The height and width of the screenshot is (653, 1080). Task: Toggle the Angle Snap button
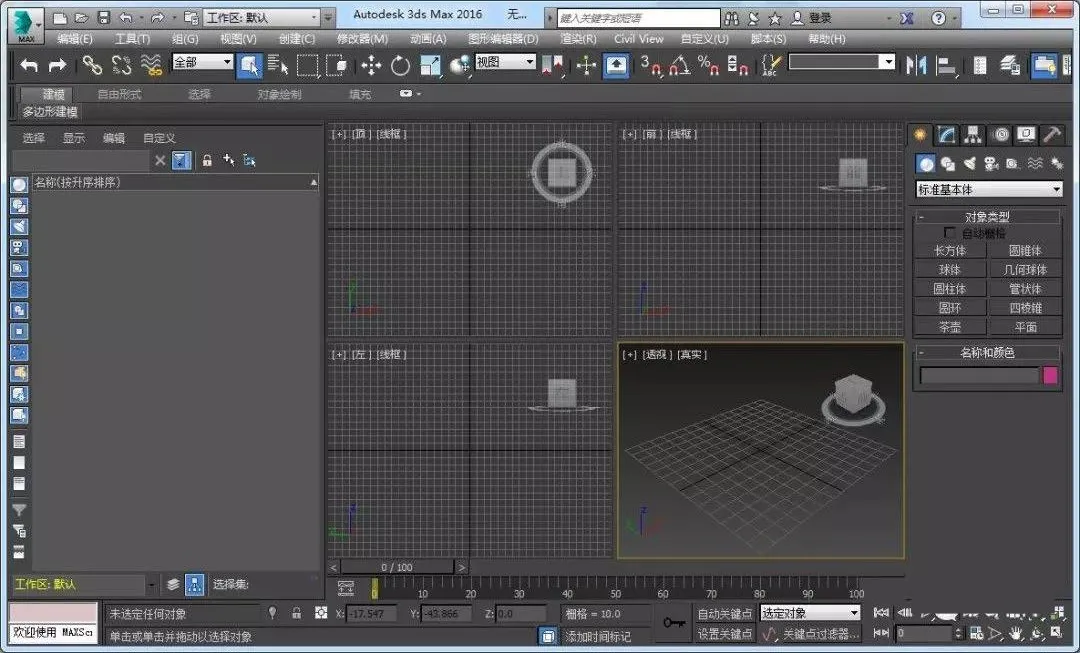[x=679, y=65]
